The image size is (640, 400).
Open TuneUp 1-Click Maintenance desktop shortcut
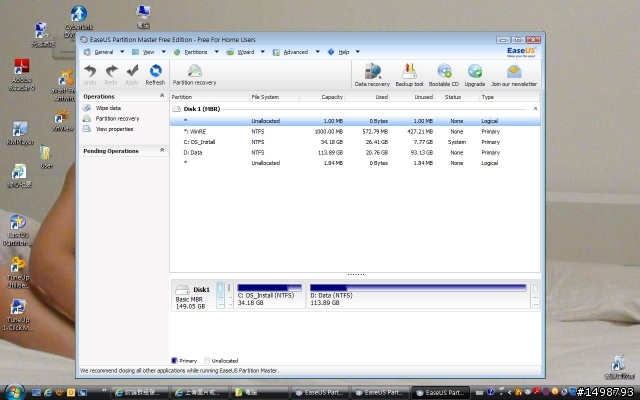click(x=18, y=315)
